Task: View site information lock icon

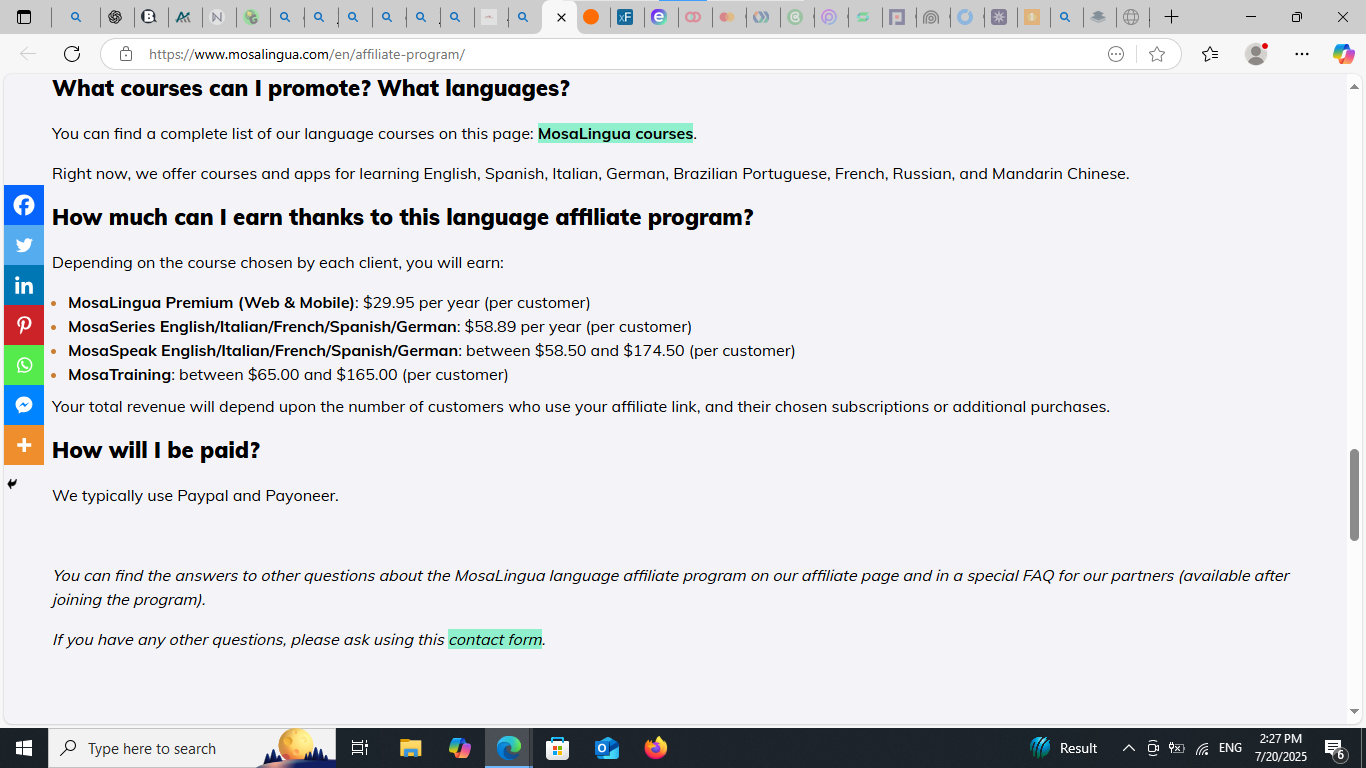Action: tap(126, 54)
